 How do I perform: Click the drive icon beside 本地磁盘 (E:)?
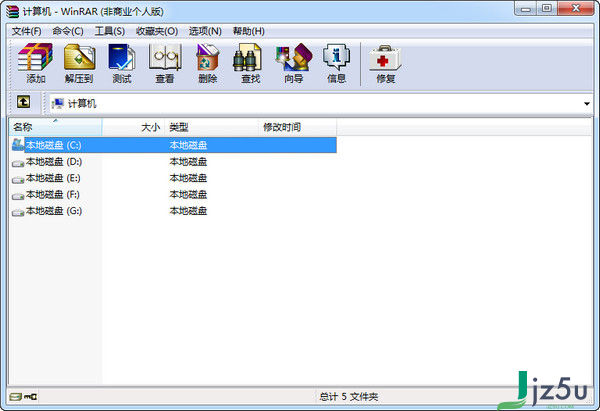(x=18, y=179)
